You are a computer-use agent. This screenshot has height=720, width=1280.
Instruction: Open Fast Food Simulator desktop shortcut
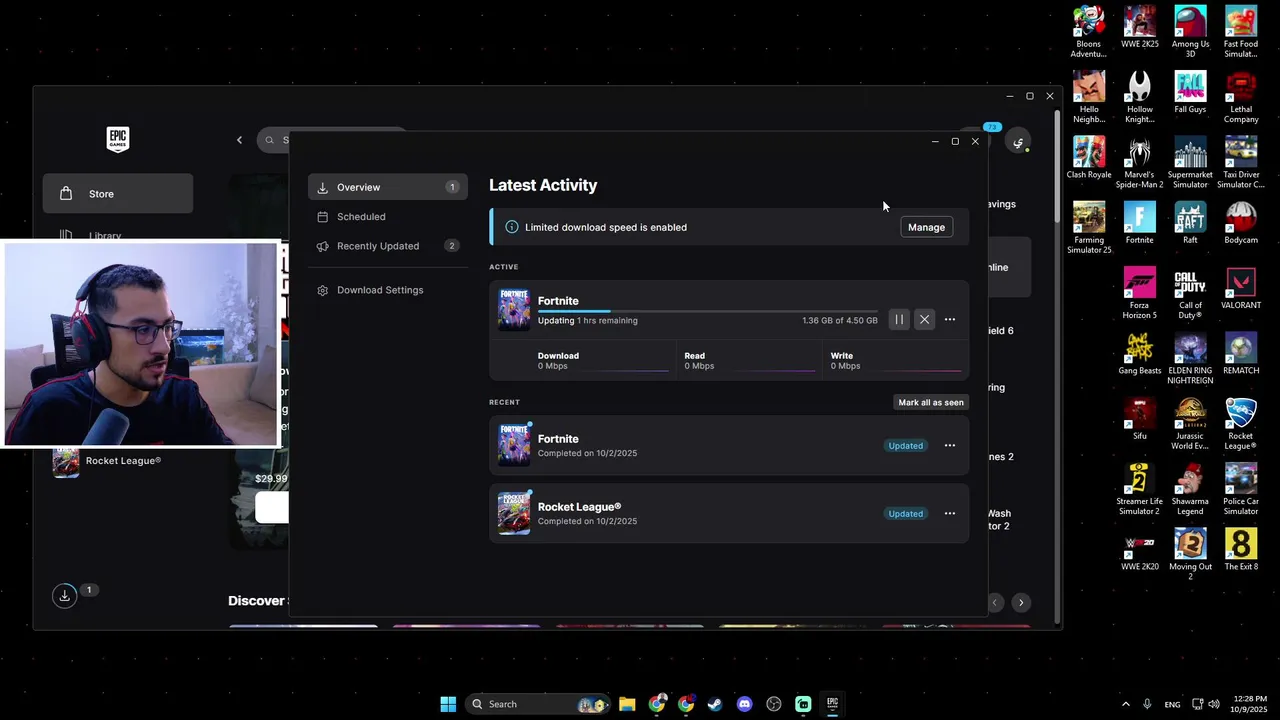[1241, 32]
